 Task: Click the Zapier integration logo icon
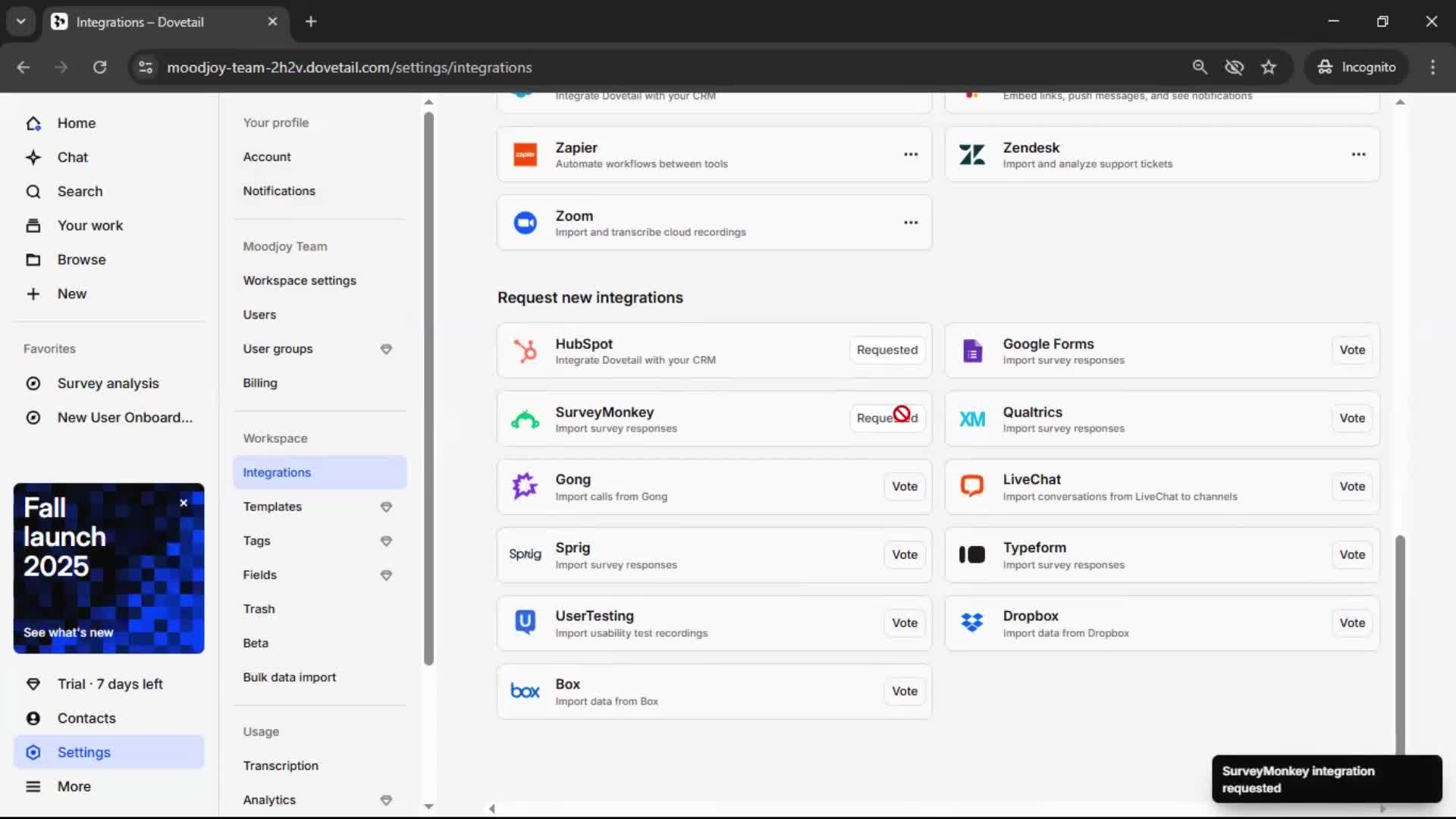tap(525, 155)
